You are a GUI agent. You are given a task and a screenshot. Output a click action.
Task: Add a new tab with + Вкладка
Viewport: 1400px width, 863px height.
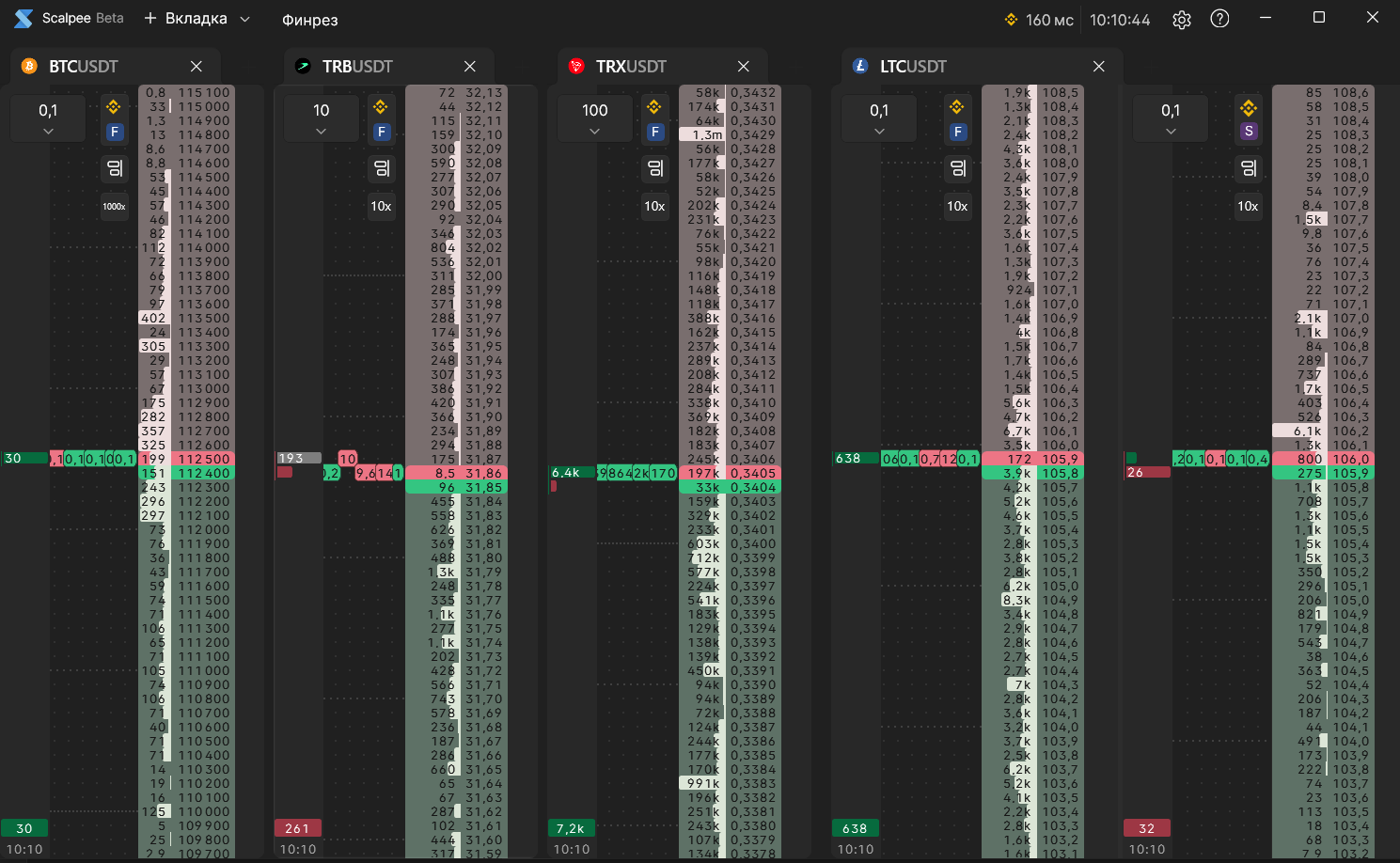(x=185, y=19)
